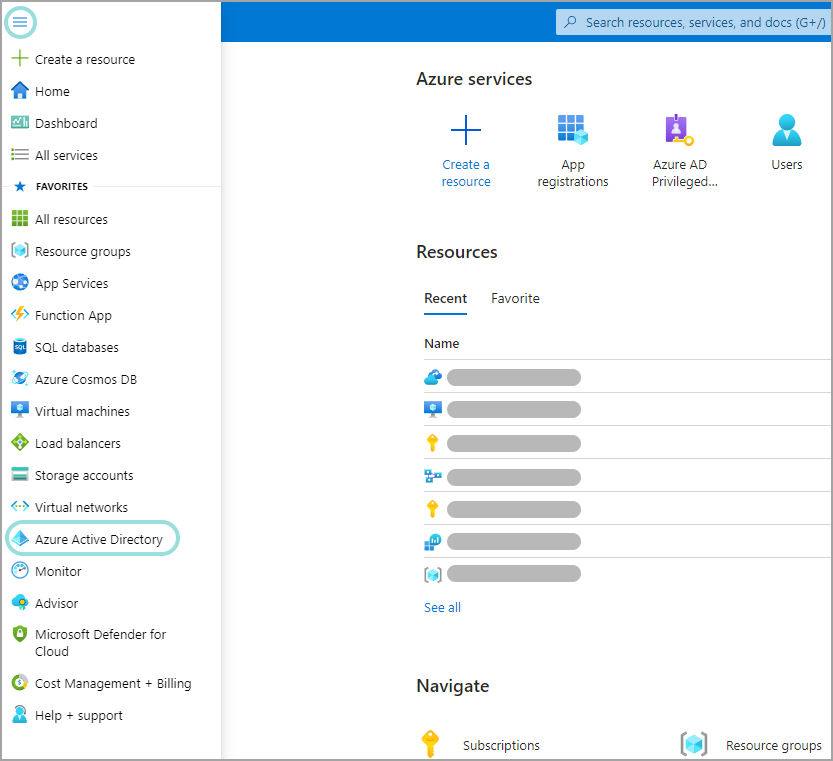The height and width of the screenshot is (761, 833).
Task: Select Users from Azure services row
Action: click(x=786, y=140)
